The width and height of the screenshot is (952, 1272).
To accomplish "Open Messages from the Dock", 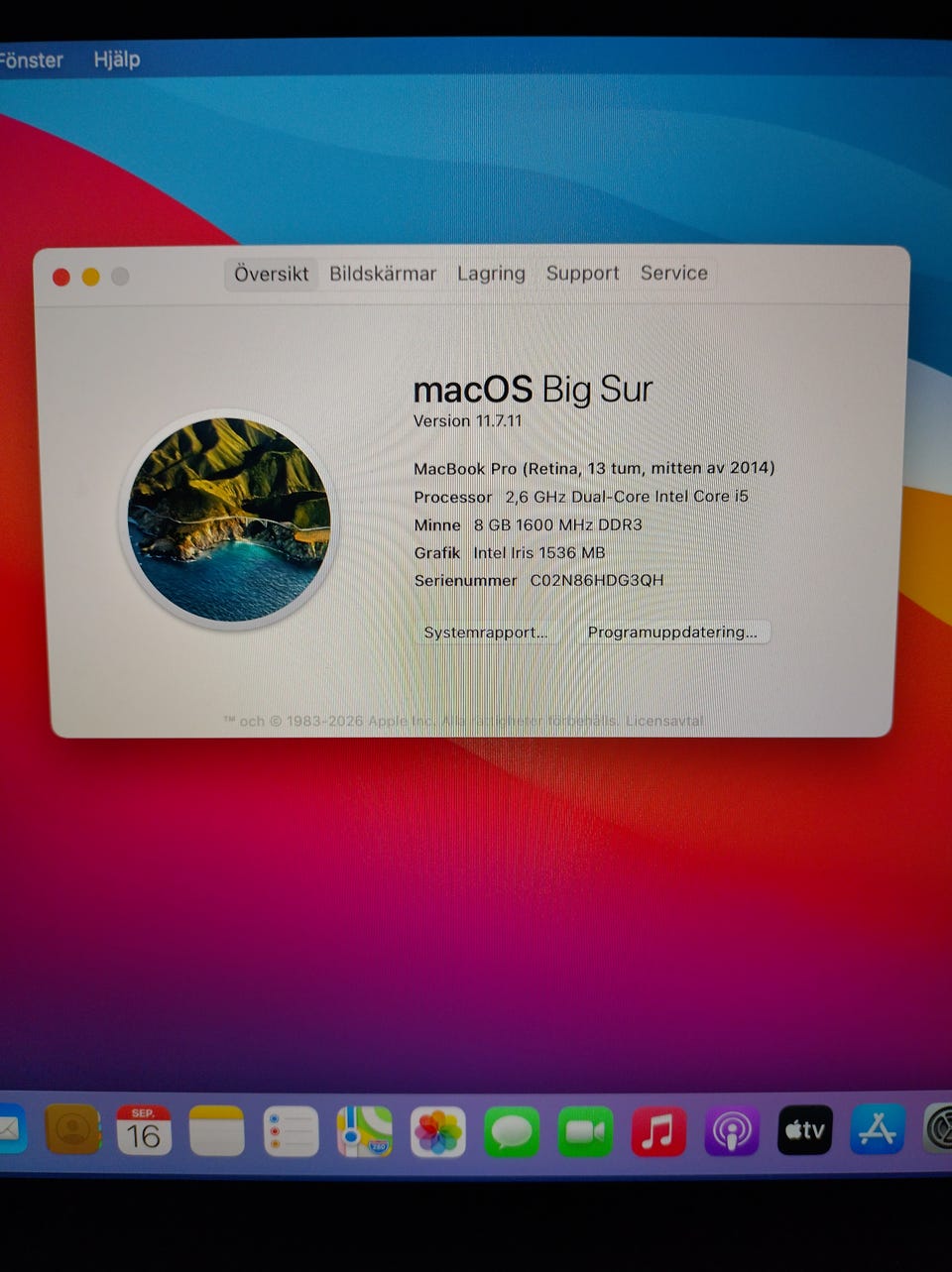I will (512, 1131).
